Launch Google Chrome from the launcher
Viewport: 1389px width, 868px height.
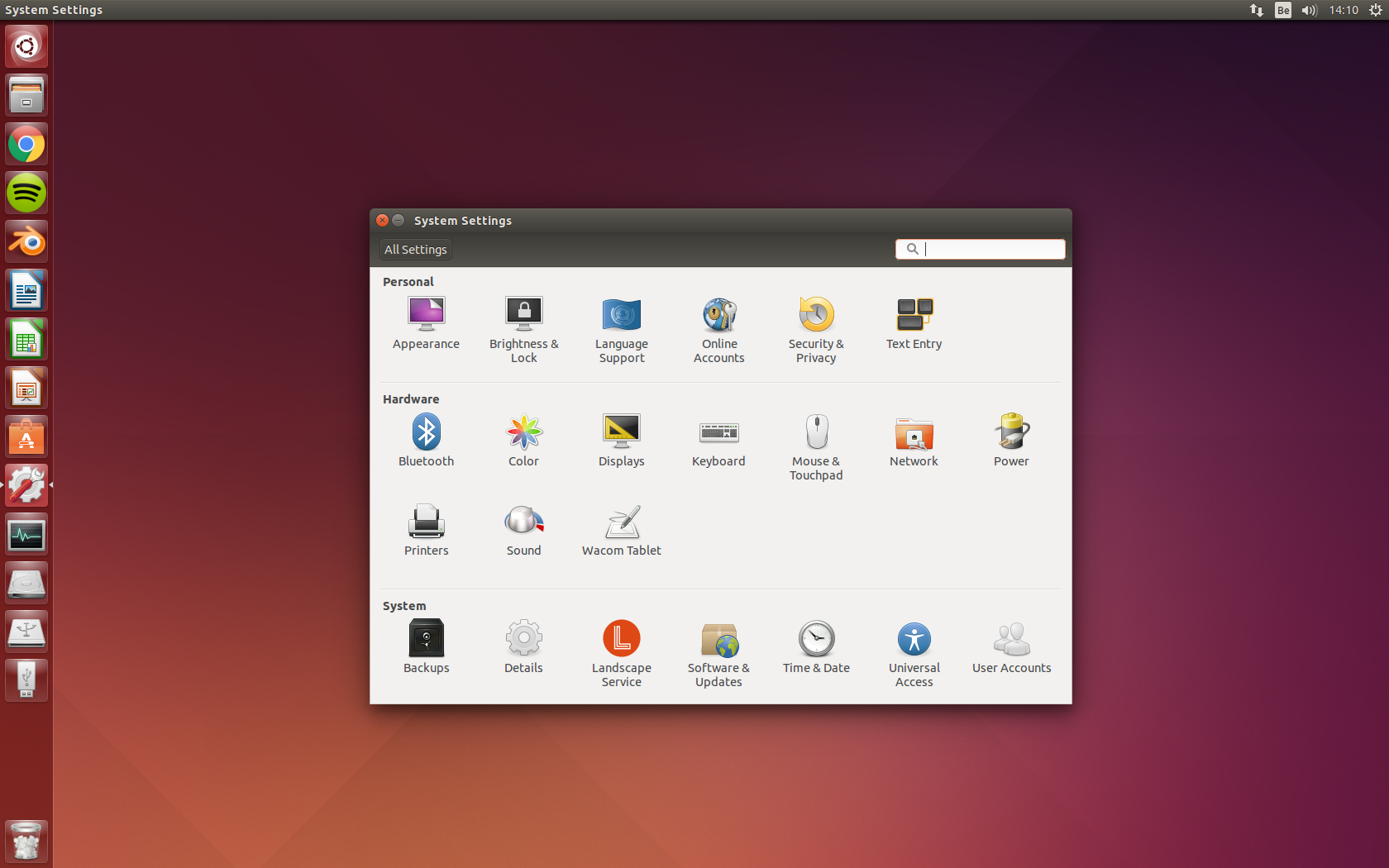(26, 144)
